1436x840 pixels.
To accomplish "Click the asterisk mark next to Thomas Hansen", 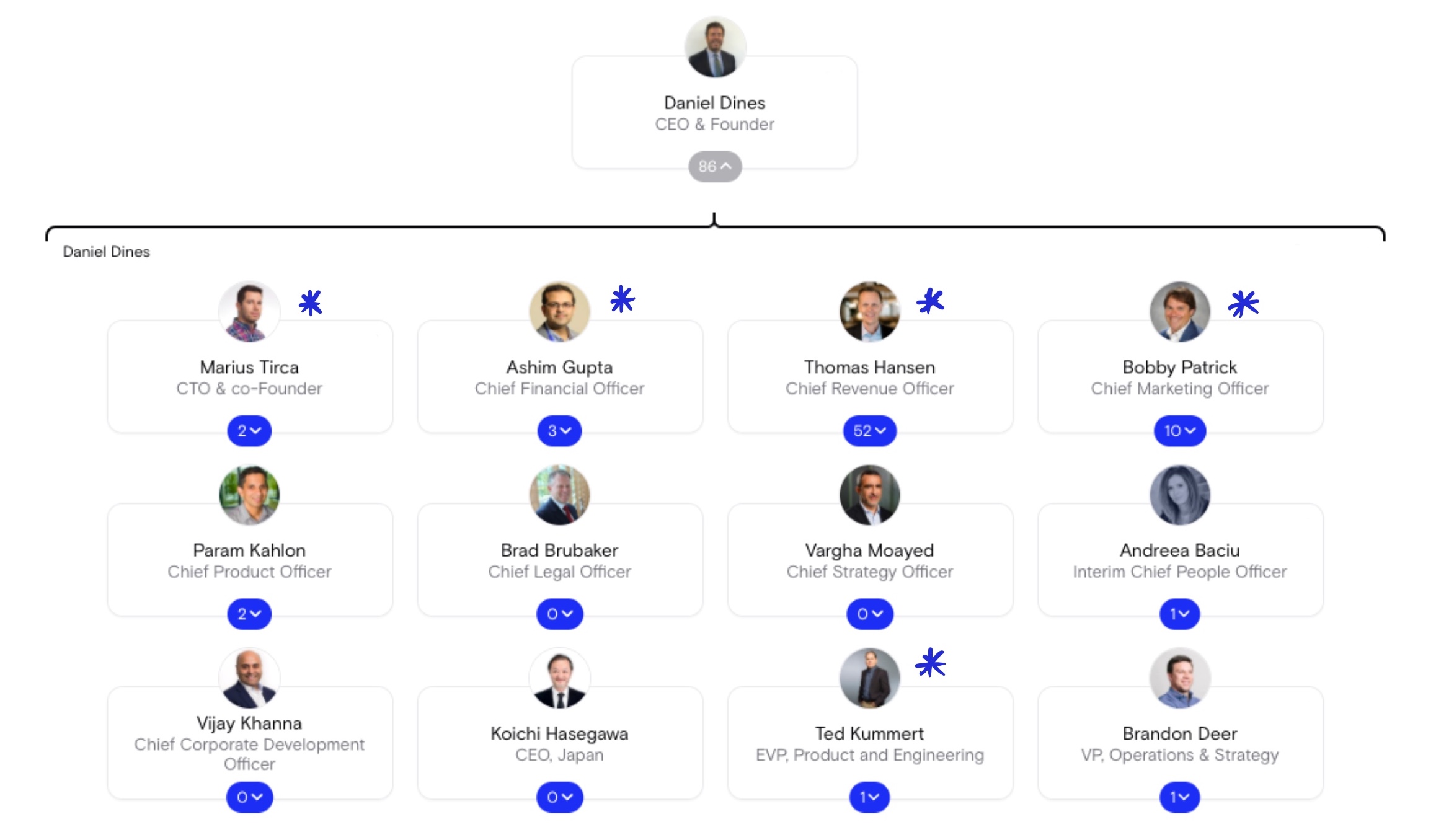I will click(x=930, y=301).
